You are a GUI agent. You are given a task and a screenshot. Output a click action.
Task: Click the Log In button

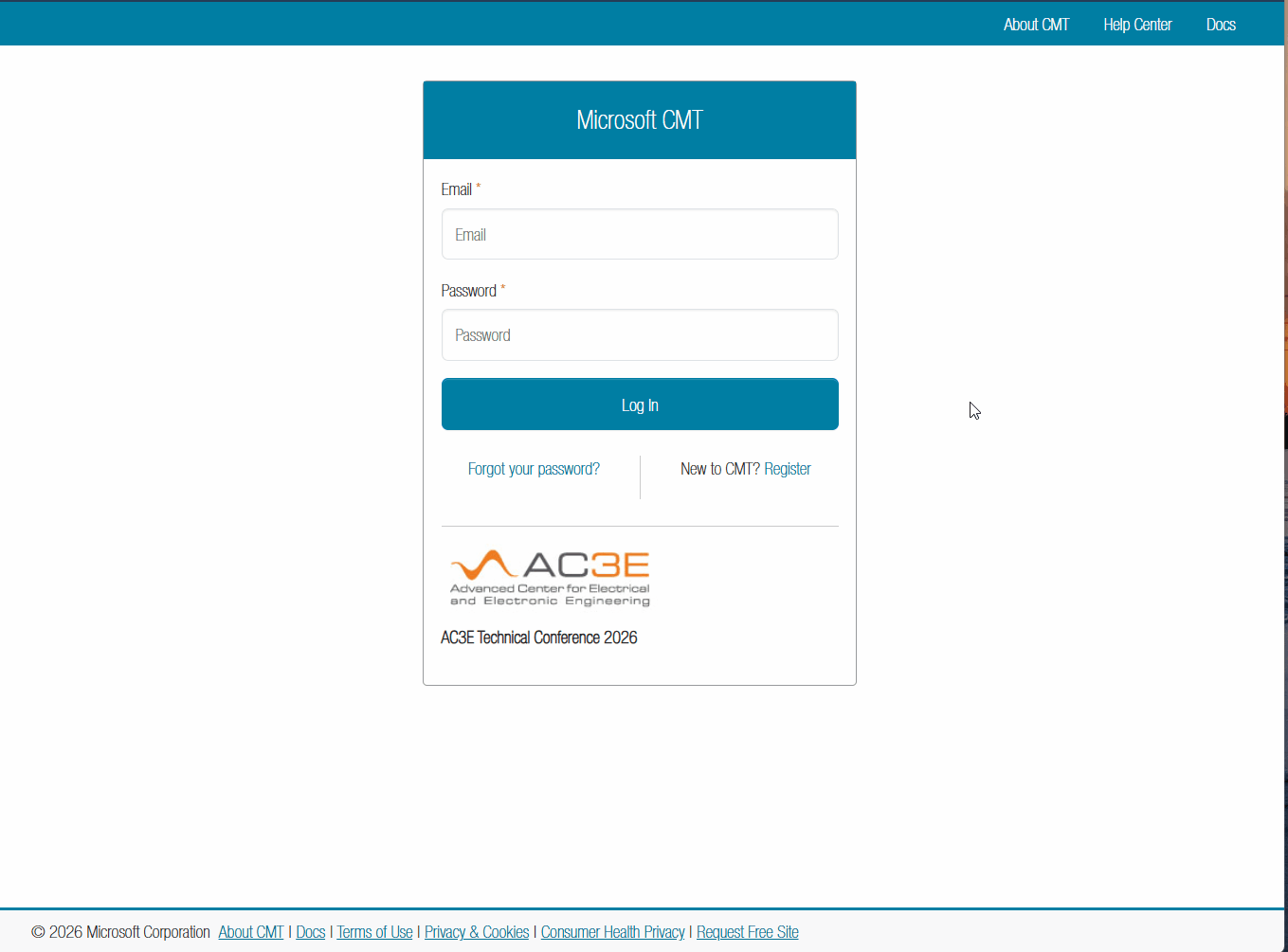click(x=640, y=404)
